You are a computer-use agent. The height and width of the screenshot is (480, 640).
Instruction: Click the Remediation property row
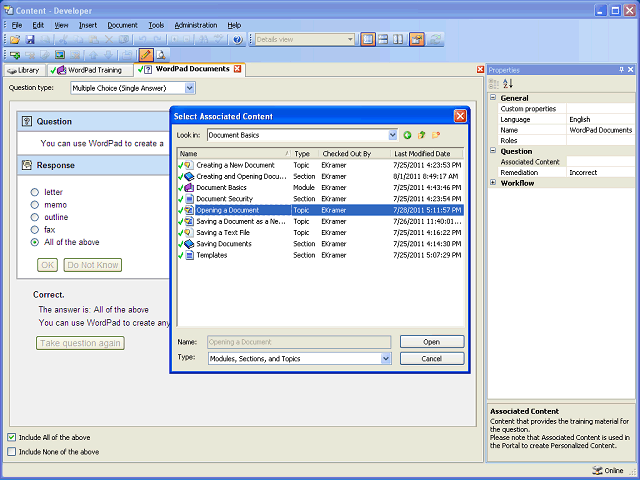click(x=566, y=173)
